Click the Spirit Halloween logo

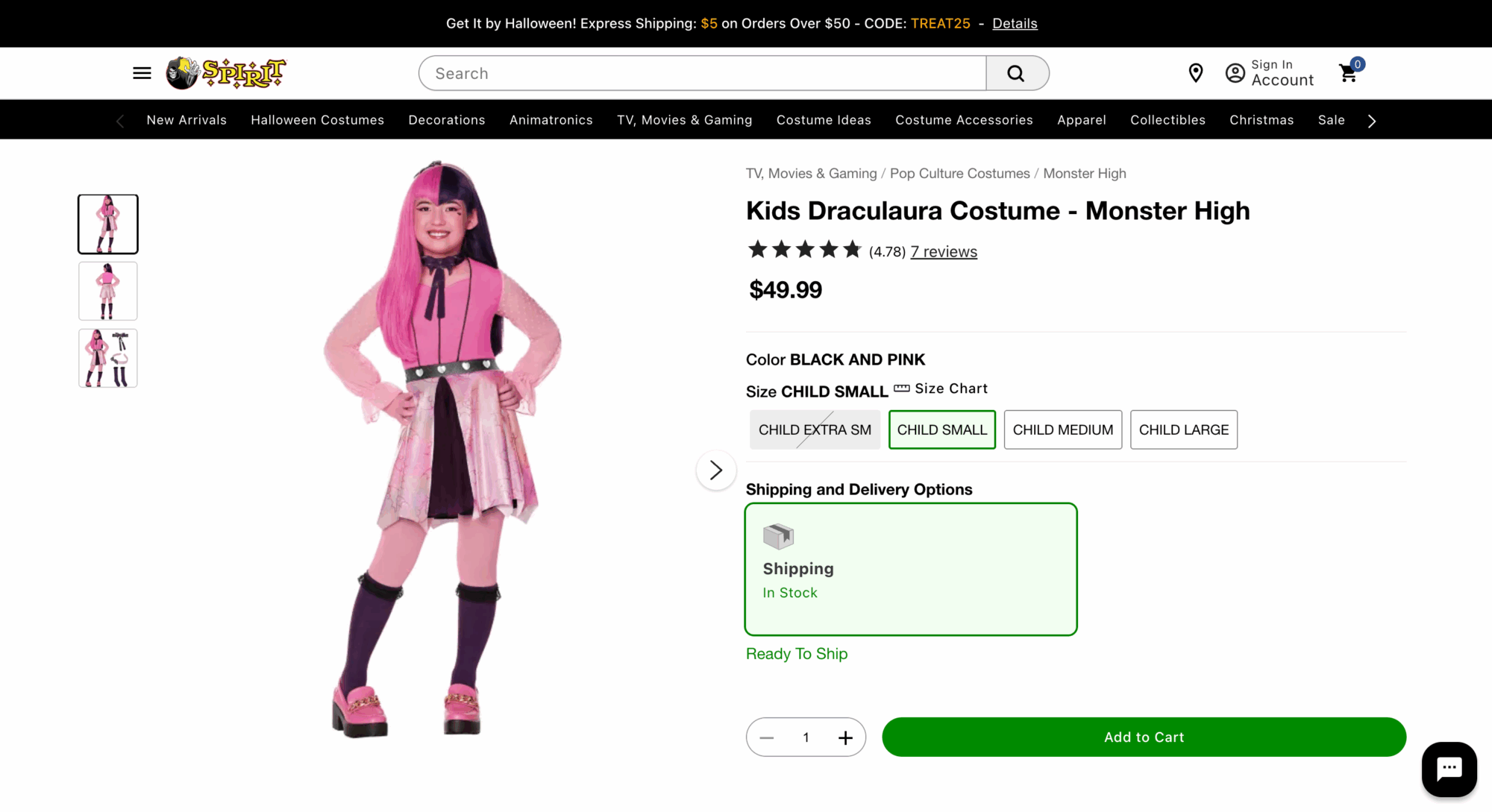coord(226,73)
